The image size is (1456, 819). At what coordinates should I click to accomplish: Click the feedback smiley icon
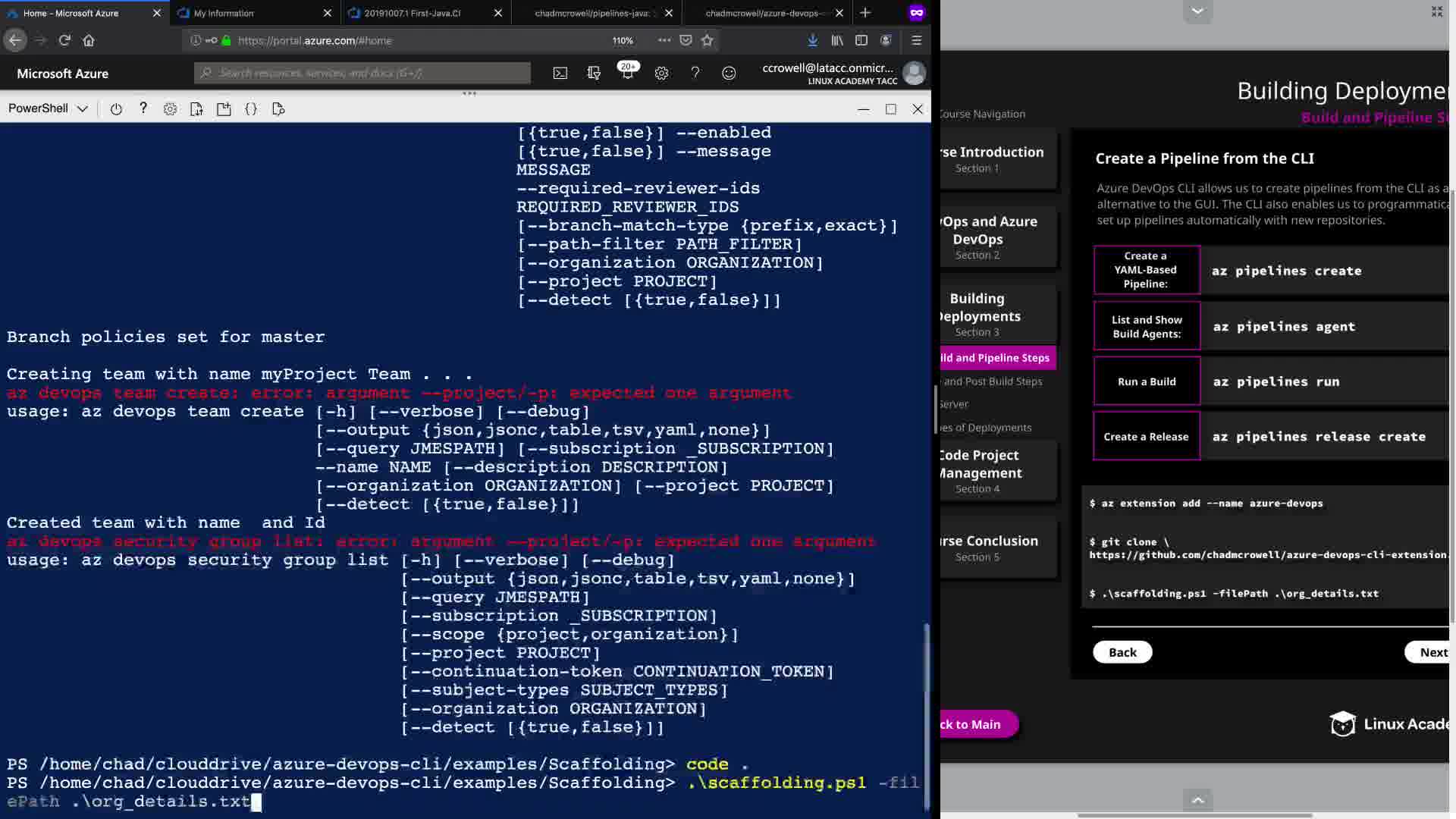[x=729, y=74]
